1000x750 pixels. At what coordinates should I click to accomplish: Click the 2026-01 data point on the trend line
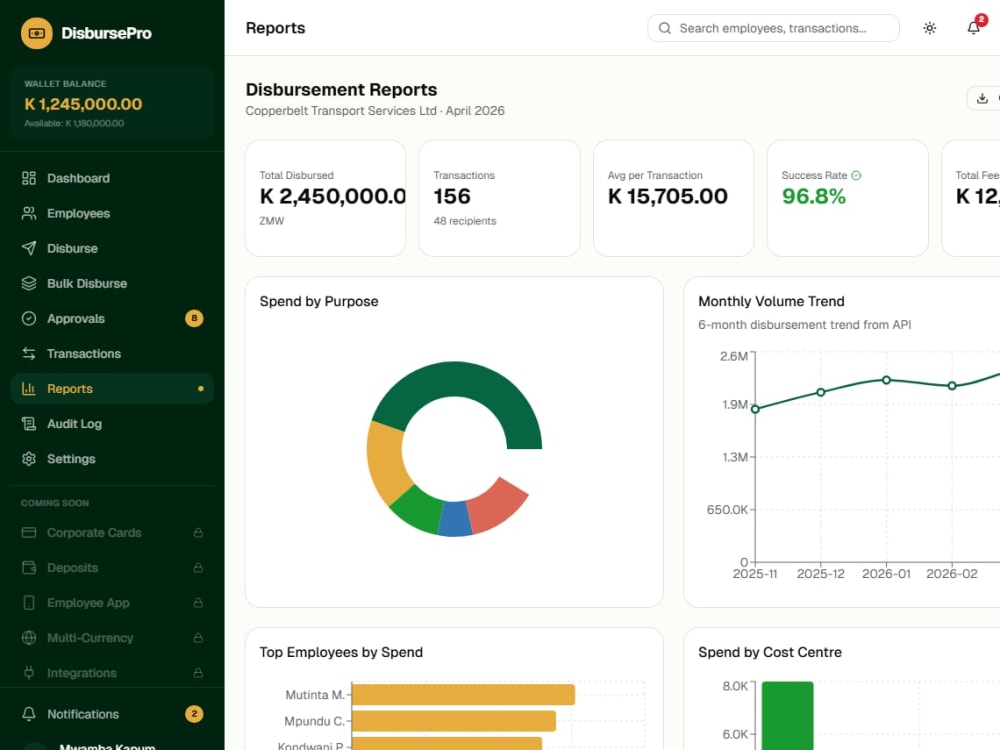886,380
